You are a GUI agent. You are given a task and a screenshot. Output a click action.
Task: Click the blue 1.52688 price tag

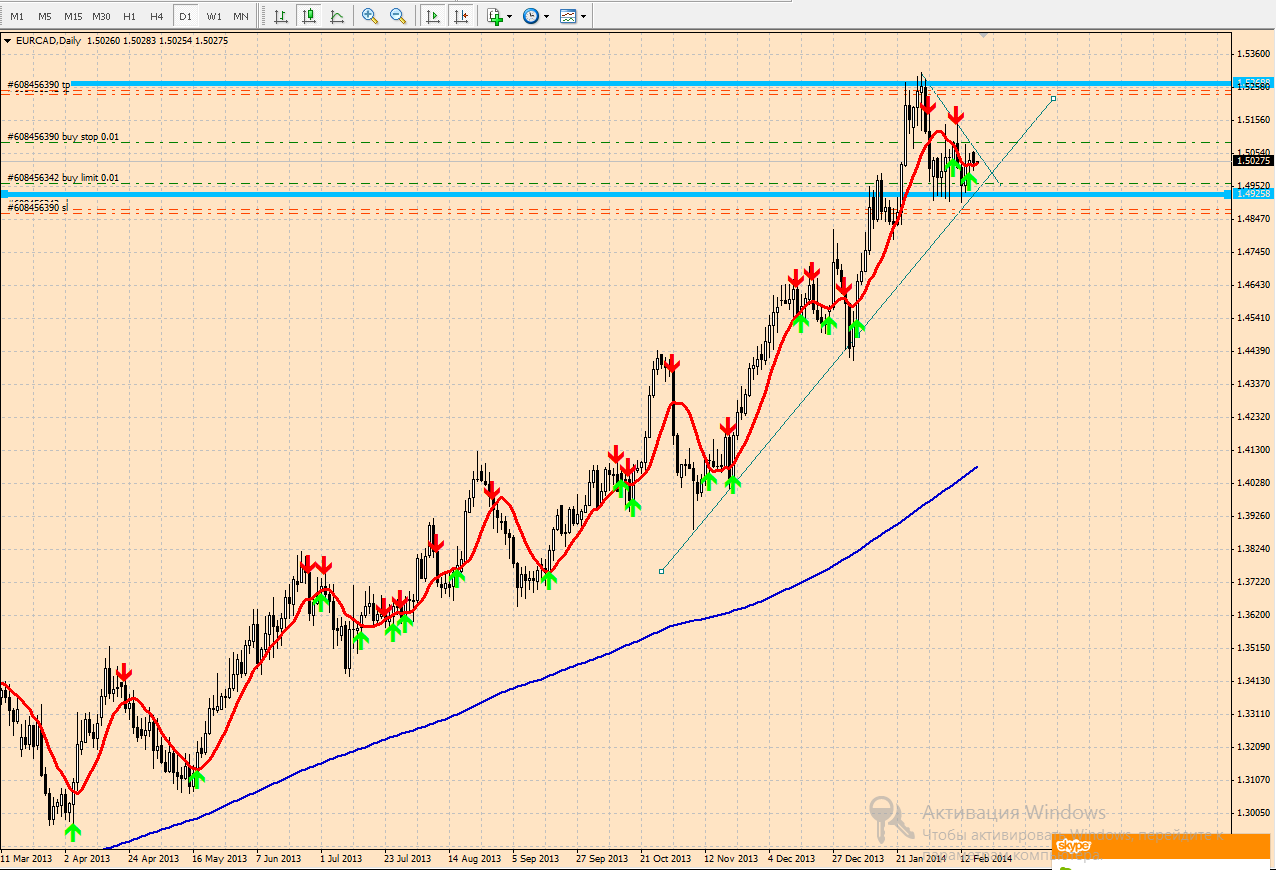pyautogui.click(x=1253, y=83)
